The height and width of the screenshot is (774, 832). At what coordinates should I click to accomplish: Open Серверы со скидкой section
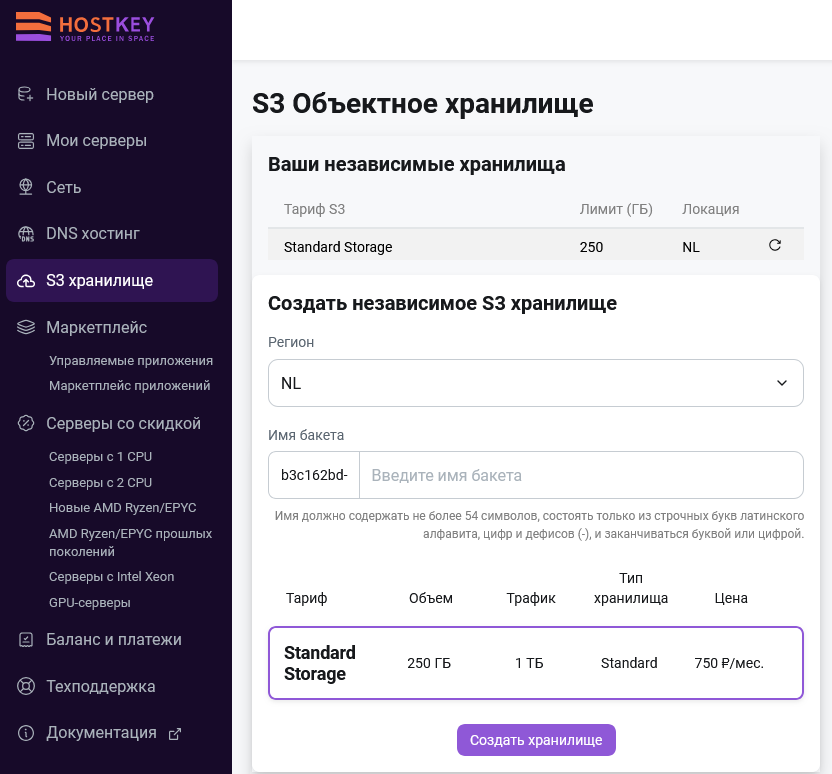point(124,423)
